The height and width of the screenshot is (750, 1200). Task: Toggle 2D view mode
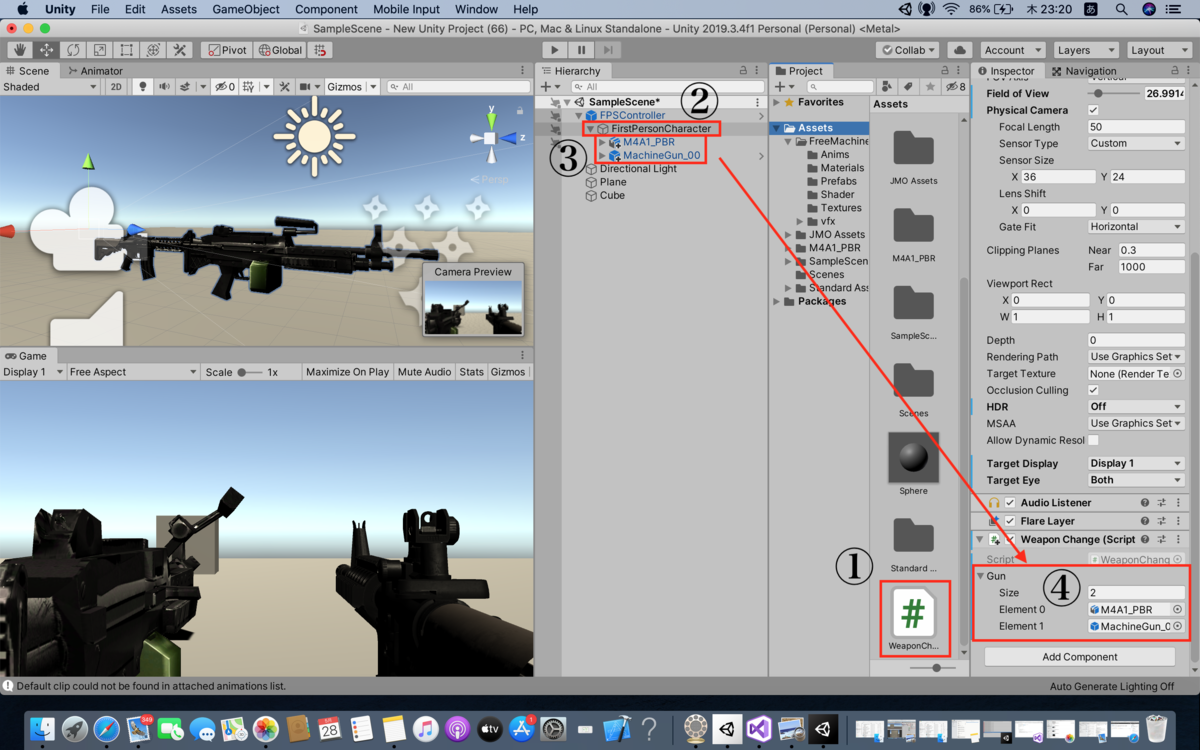pos(117,87)
